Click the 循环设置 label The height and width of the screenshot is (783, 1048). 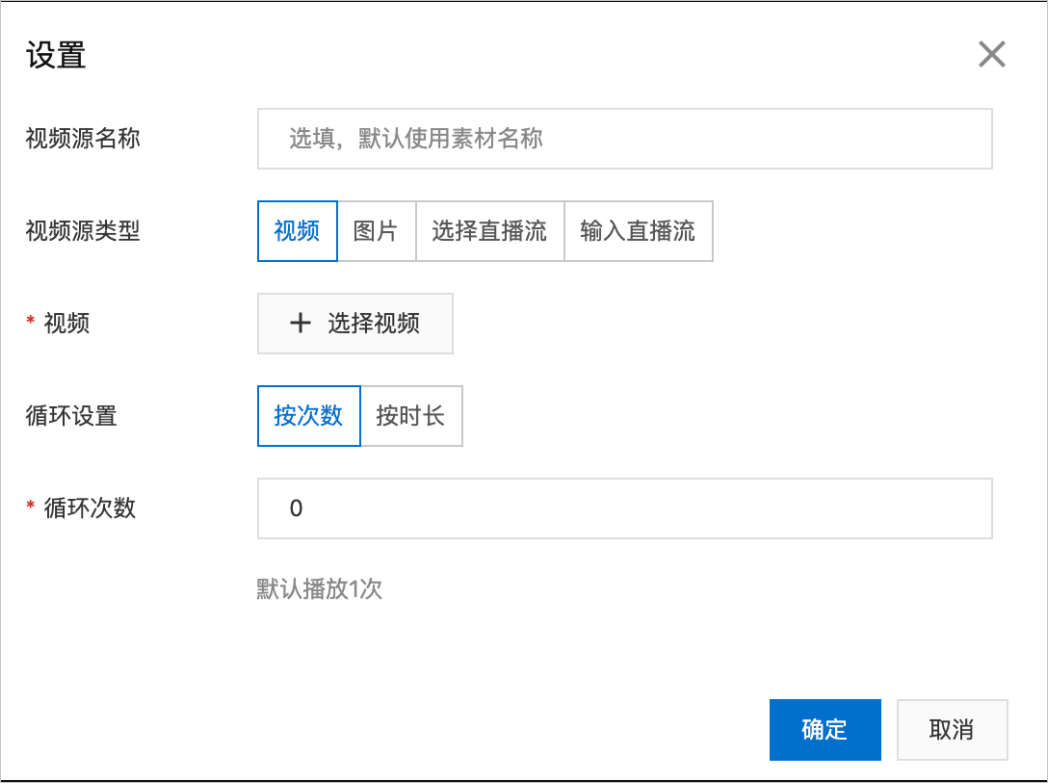pyautogui.click(x=73, y=416)
